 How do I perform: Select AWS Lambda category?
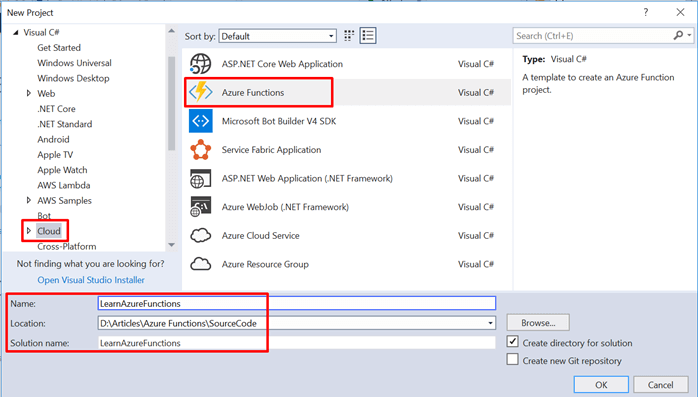point(64,185)
